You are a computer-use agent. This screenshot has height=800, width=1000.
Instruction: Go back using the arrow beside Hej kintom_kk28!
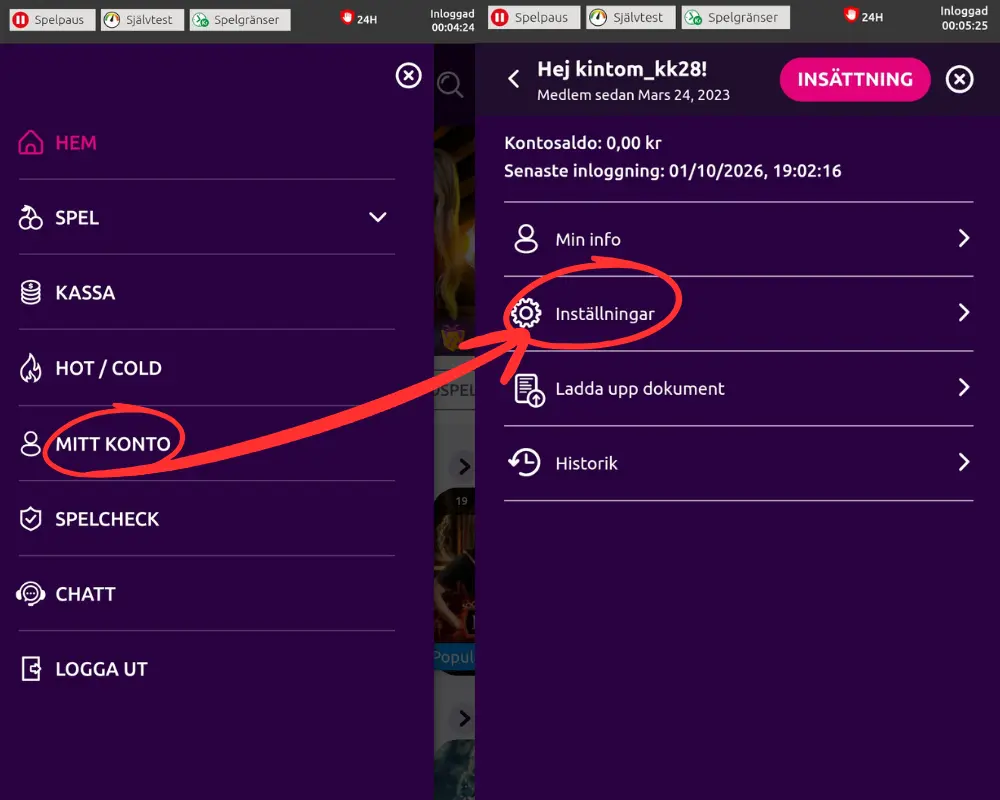point(514,79)
